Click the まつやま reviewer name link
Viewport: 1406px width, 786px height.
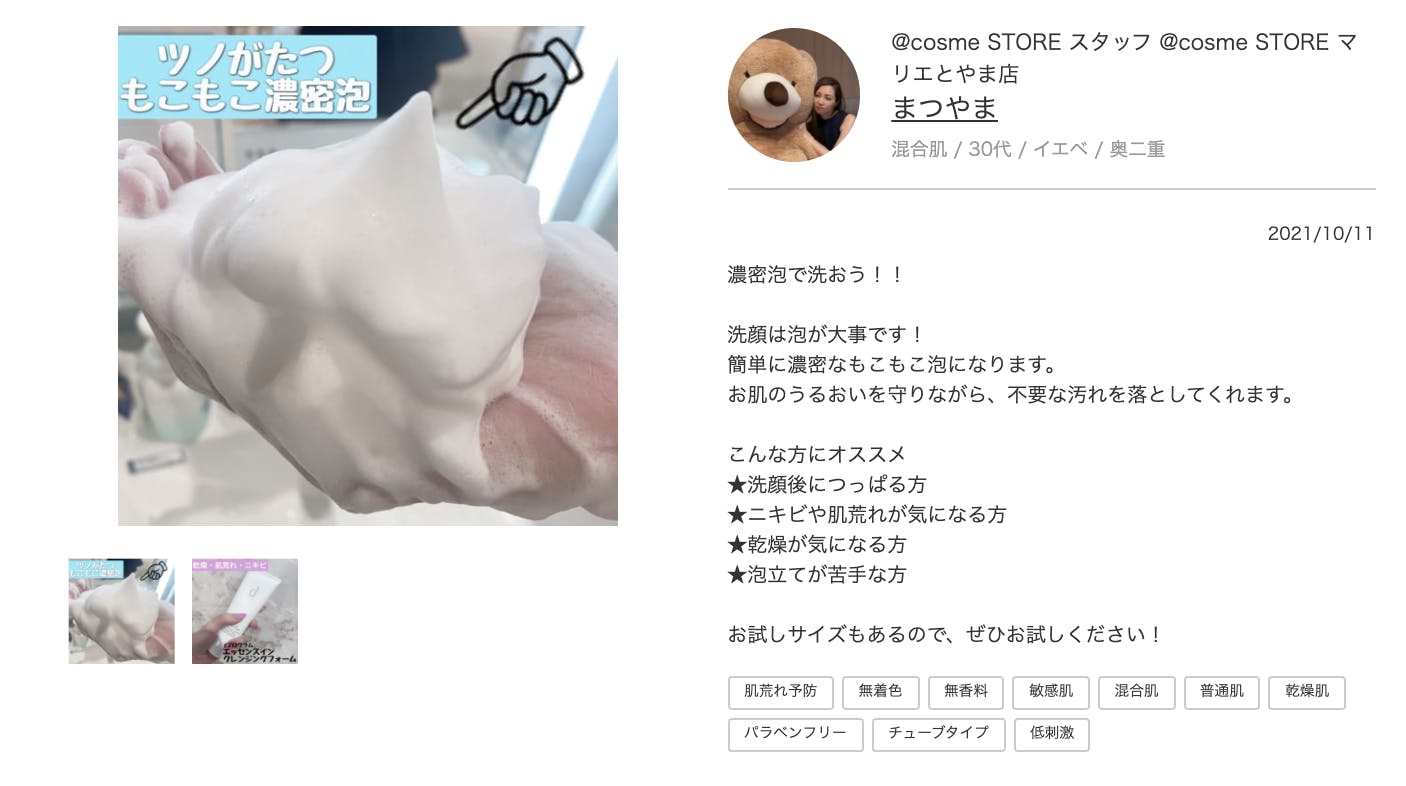(944, 108)
